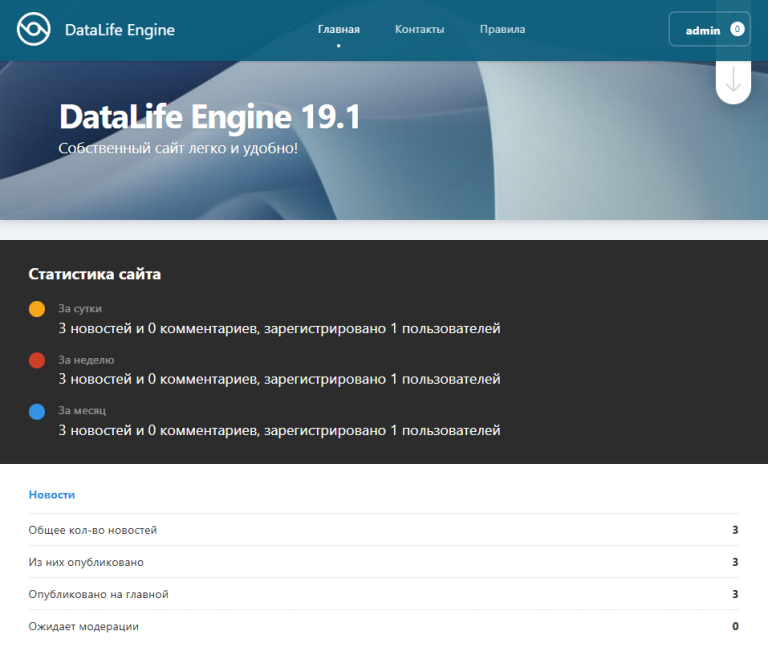Click the admin notification counter badge
Screen dimensions: 768x646
tap(737, 30)
